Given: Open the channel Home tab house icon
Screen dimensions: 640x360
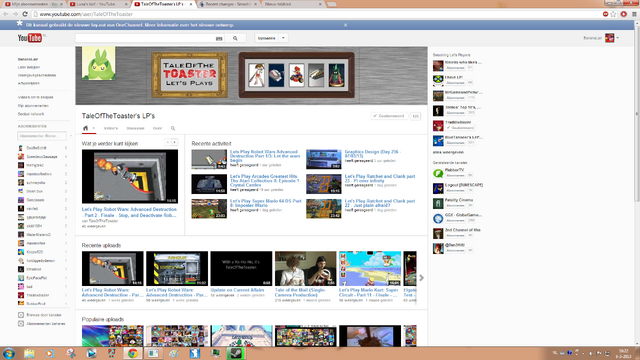Looking at the screenshot, I should click(x=85, y=128).
